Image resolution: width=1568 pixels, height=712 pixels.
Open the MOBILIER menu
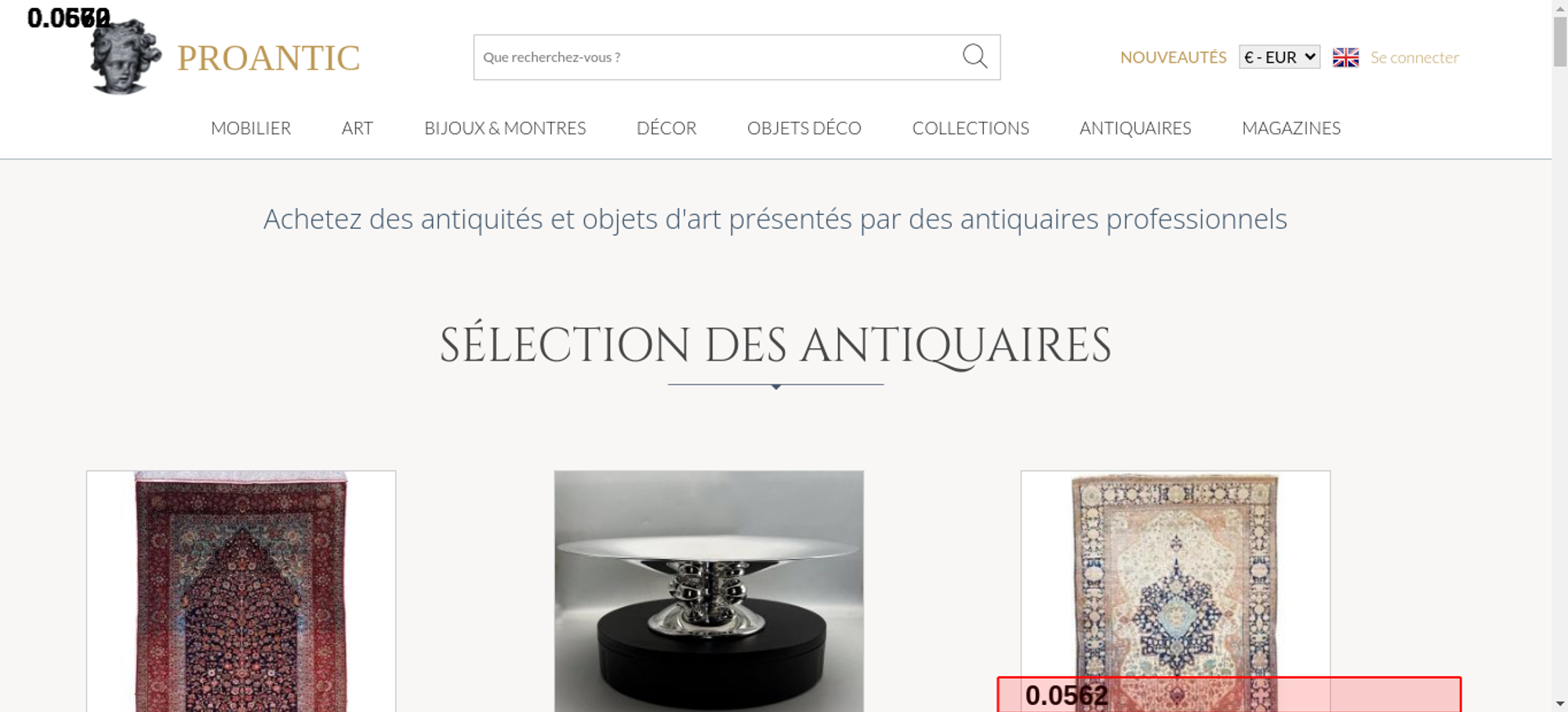click(251, 128)
